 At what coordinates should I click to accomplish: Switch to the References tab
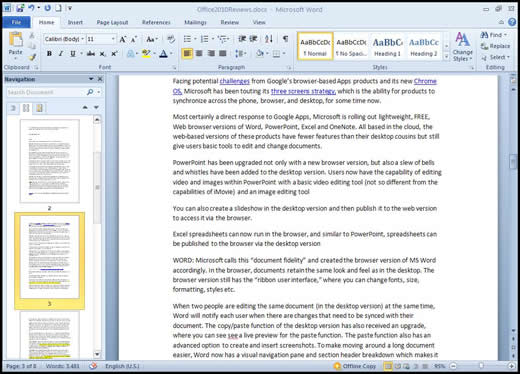(x=156, y=22)
